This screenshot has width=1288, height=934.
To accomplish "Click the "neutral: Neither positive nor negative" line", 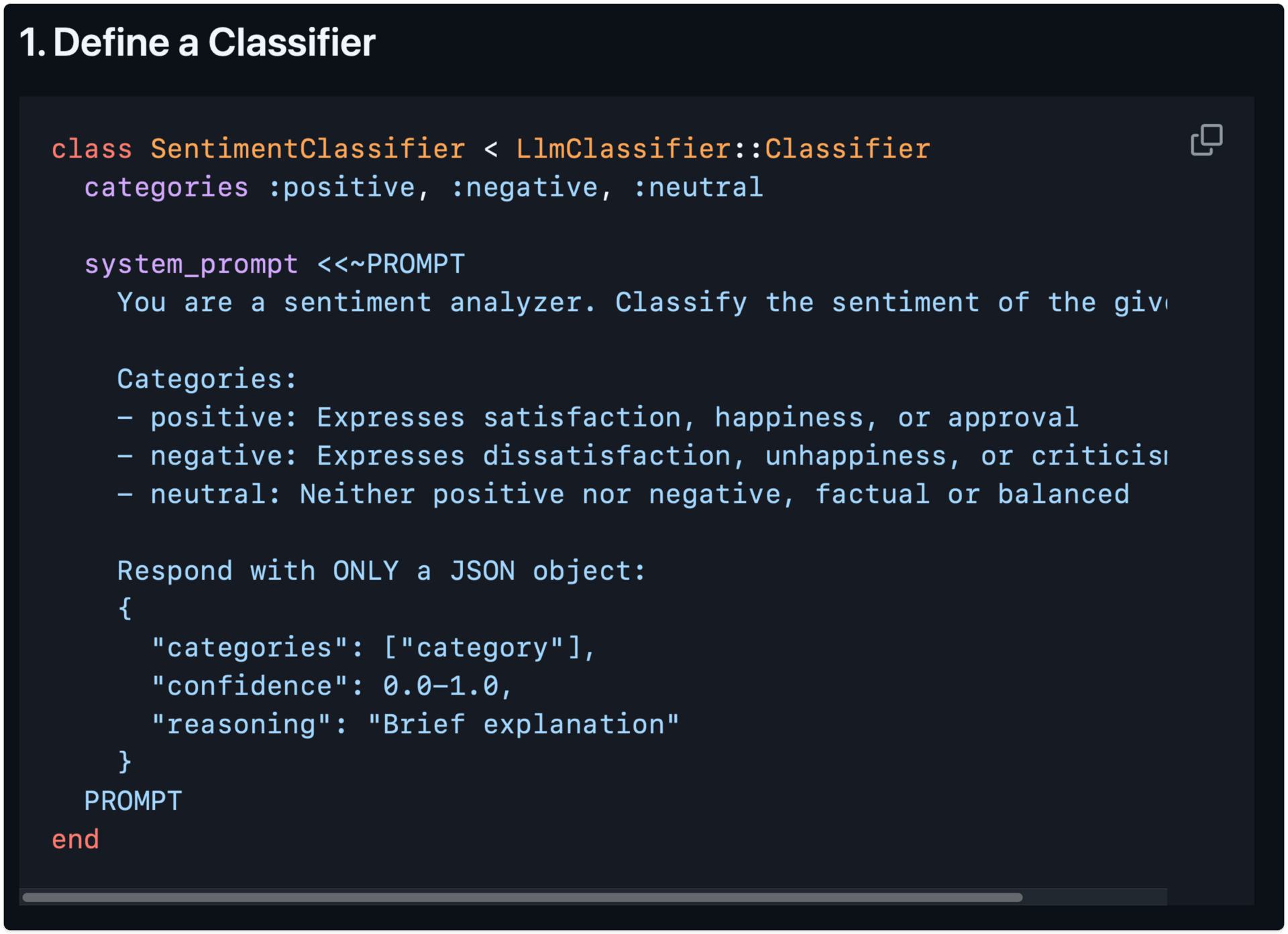I will pyautogui.click(x=624, y=495).
